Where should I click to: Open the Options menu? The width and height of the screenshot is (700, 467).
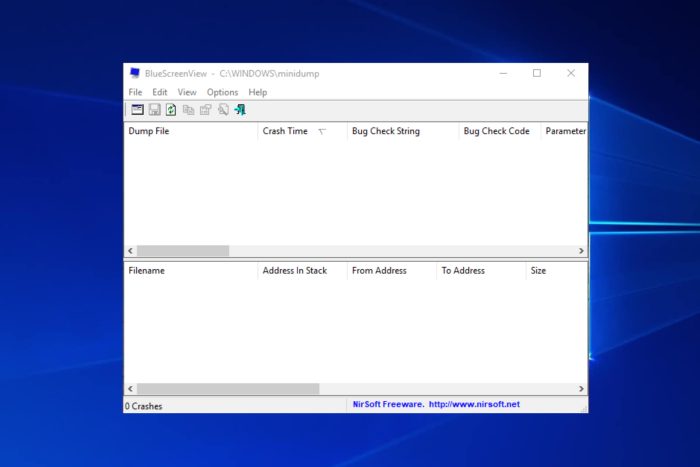222,92
